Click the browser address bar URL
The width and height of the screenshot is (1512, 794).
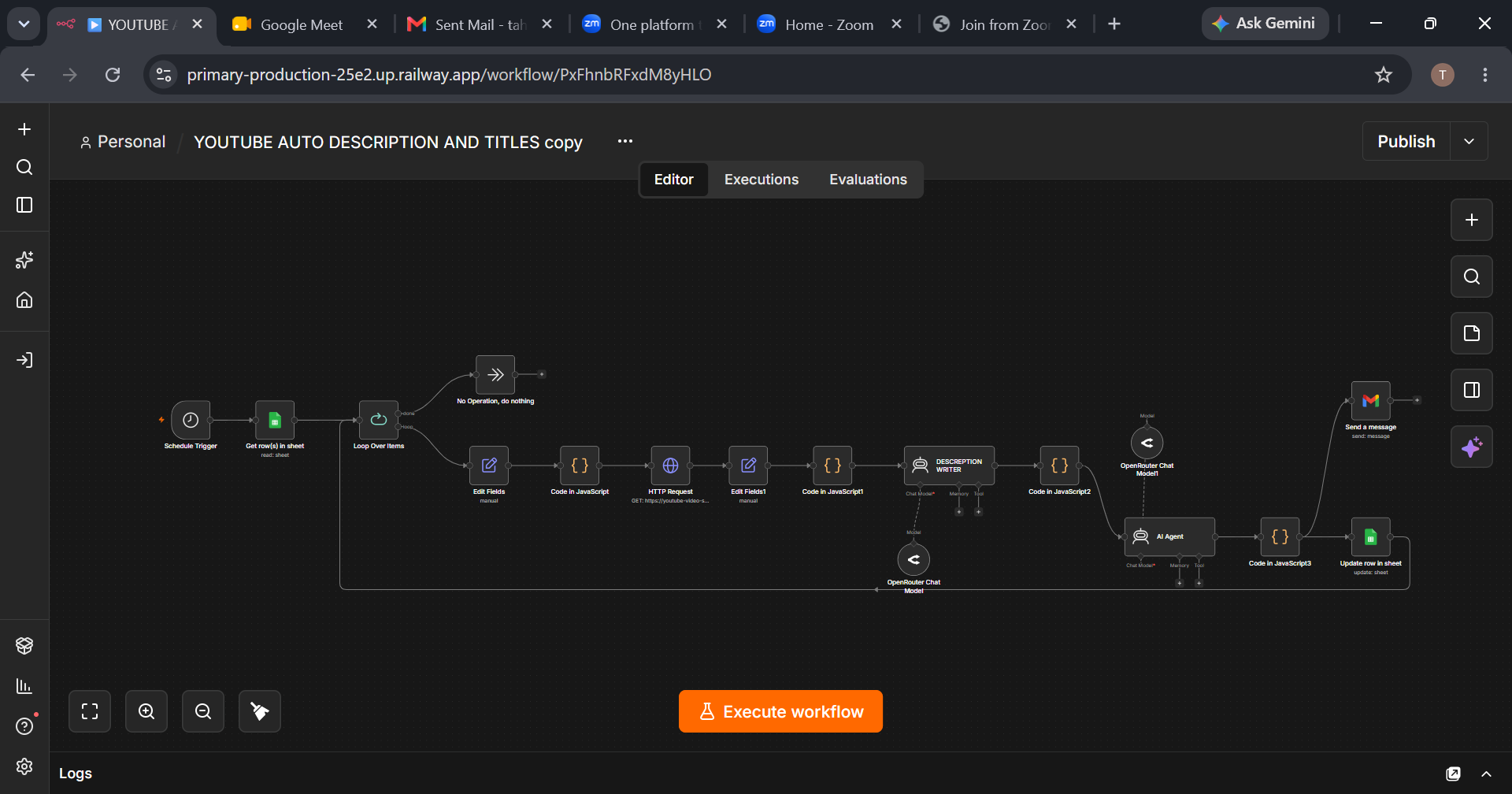pyautogui.click(x=449, y=75)
